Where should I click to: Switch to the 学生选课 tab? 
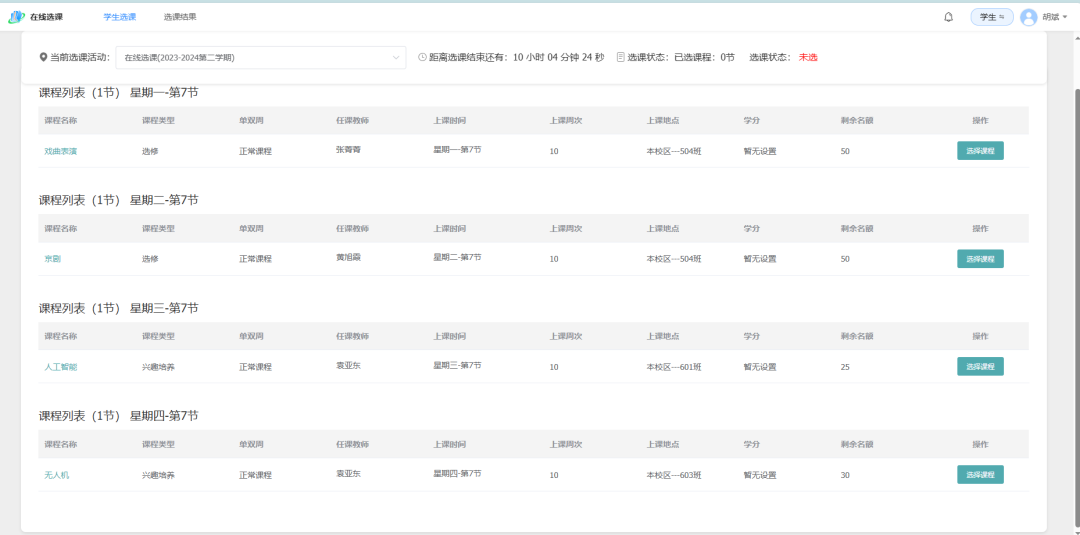click(x=120, y=17)
